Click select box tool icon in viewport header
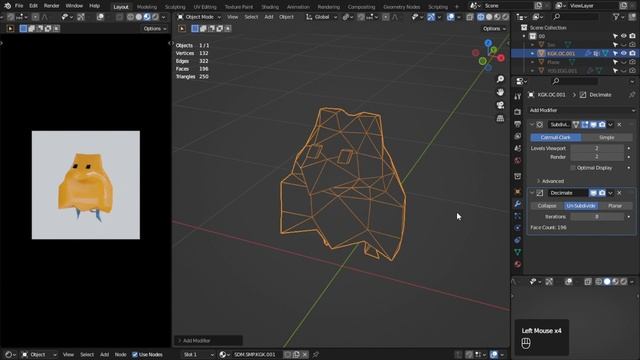This screenshot has height=360, width=640. [x=182, y=29]
